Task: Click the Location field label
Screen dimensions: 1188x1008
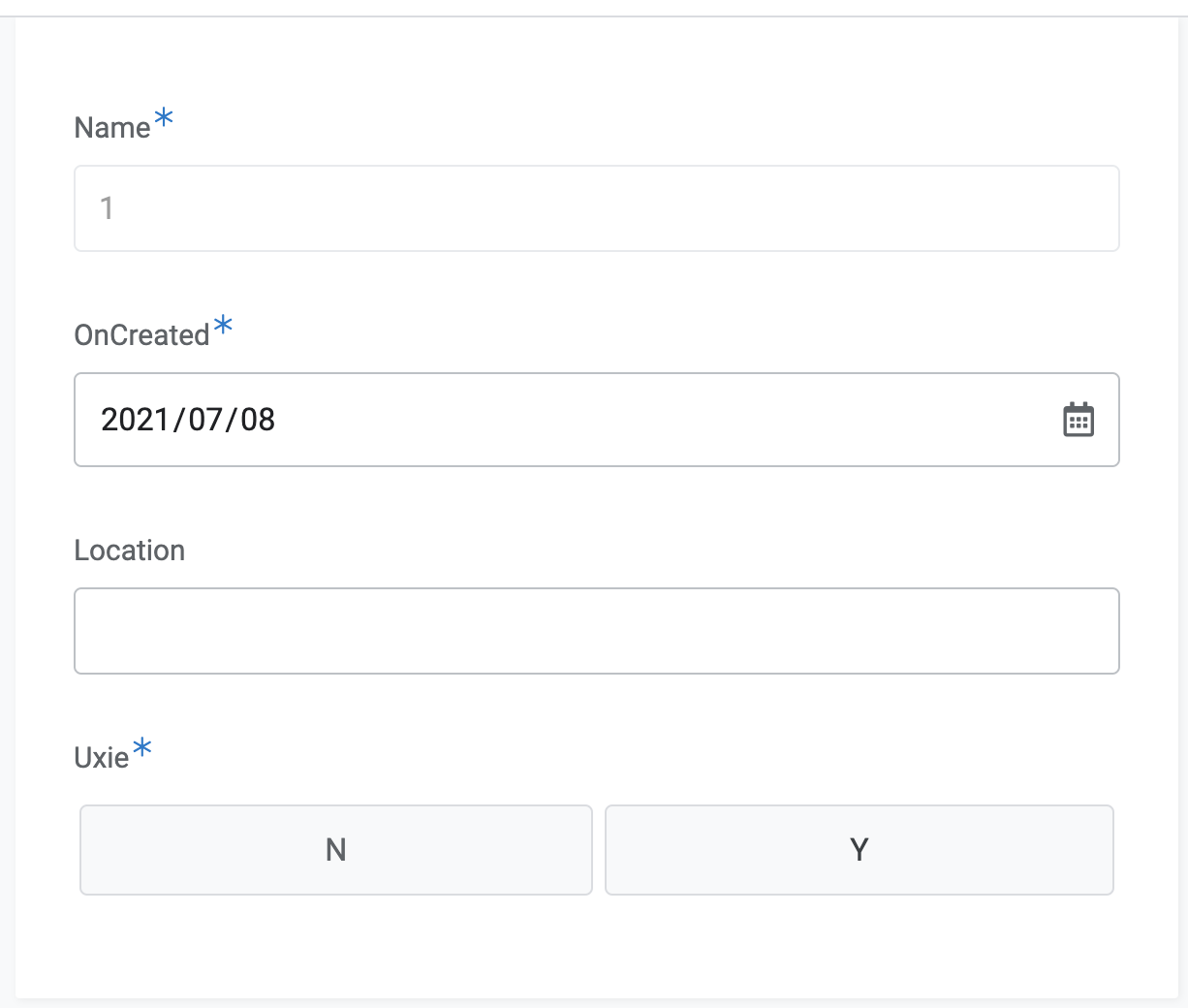Action: [130, 551]
